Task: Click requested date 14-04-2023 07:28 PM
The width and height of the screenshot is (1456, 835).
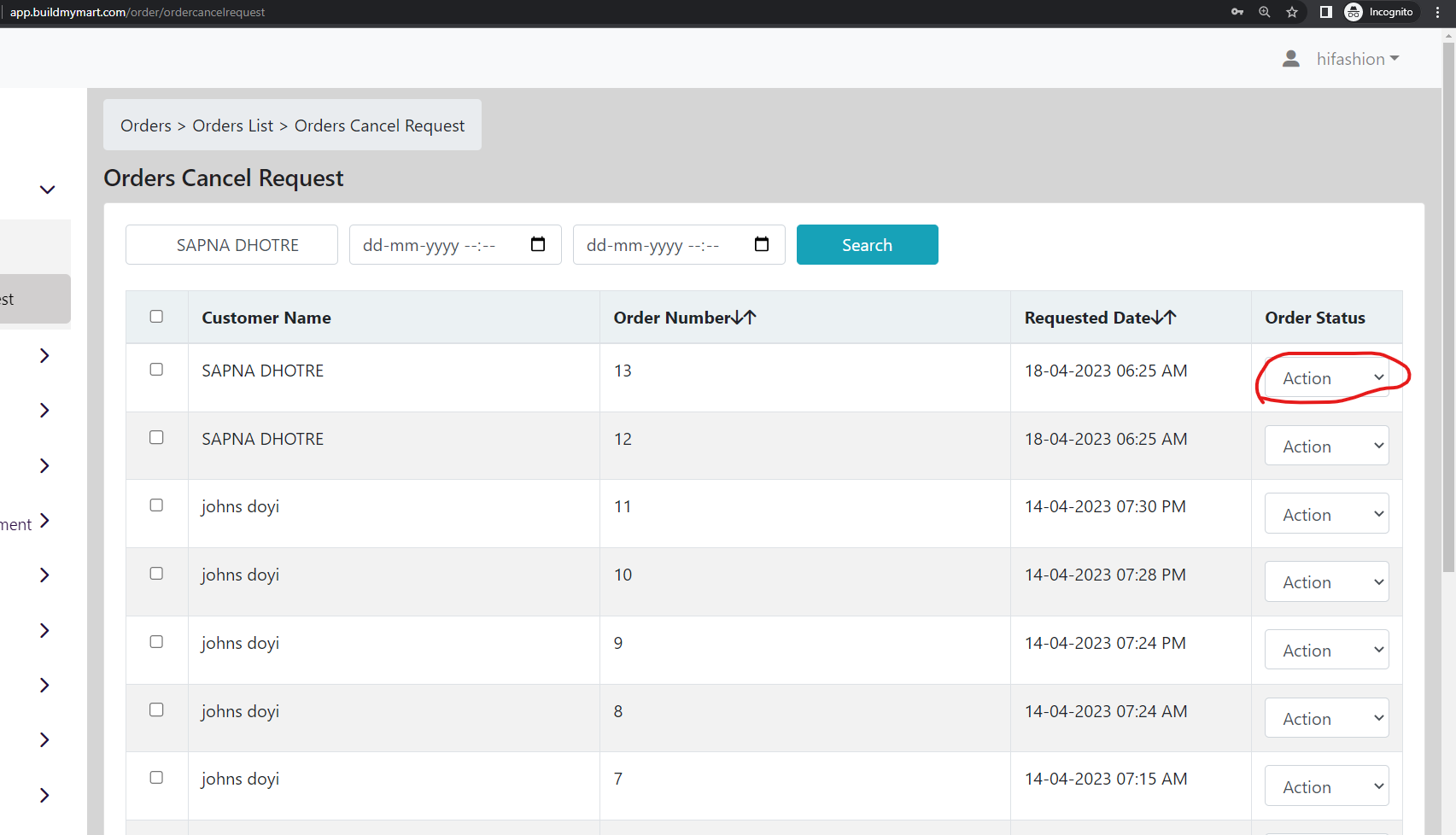Action: pyautogui.click(x=1105, y=575)
